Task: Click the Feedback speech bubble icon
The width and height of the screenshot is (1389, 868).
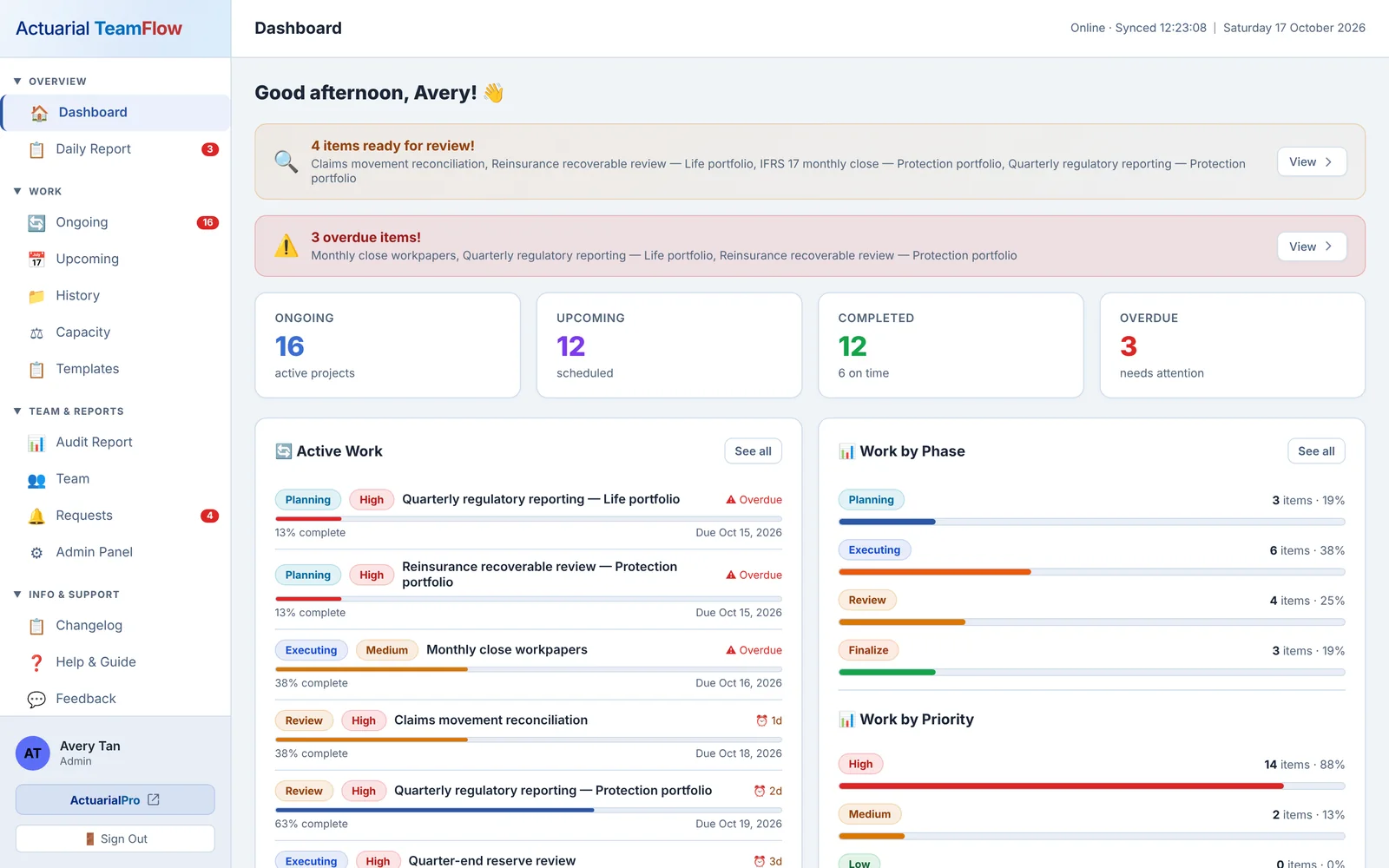Action: pyautogui.click(x=36, y=699)
